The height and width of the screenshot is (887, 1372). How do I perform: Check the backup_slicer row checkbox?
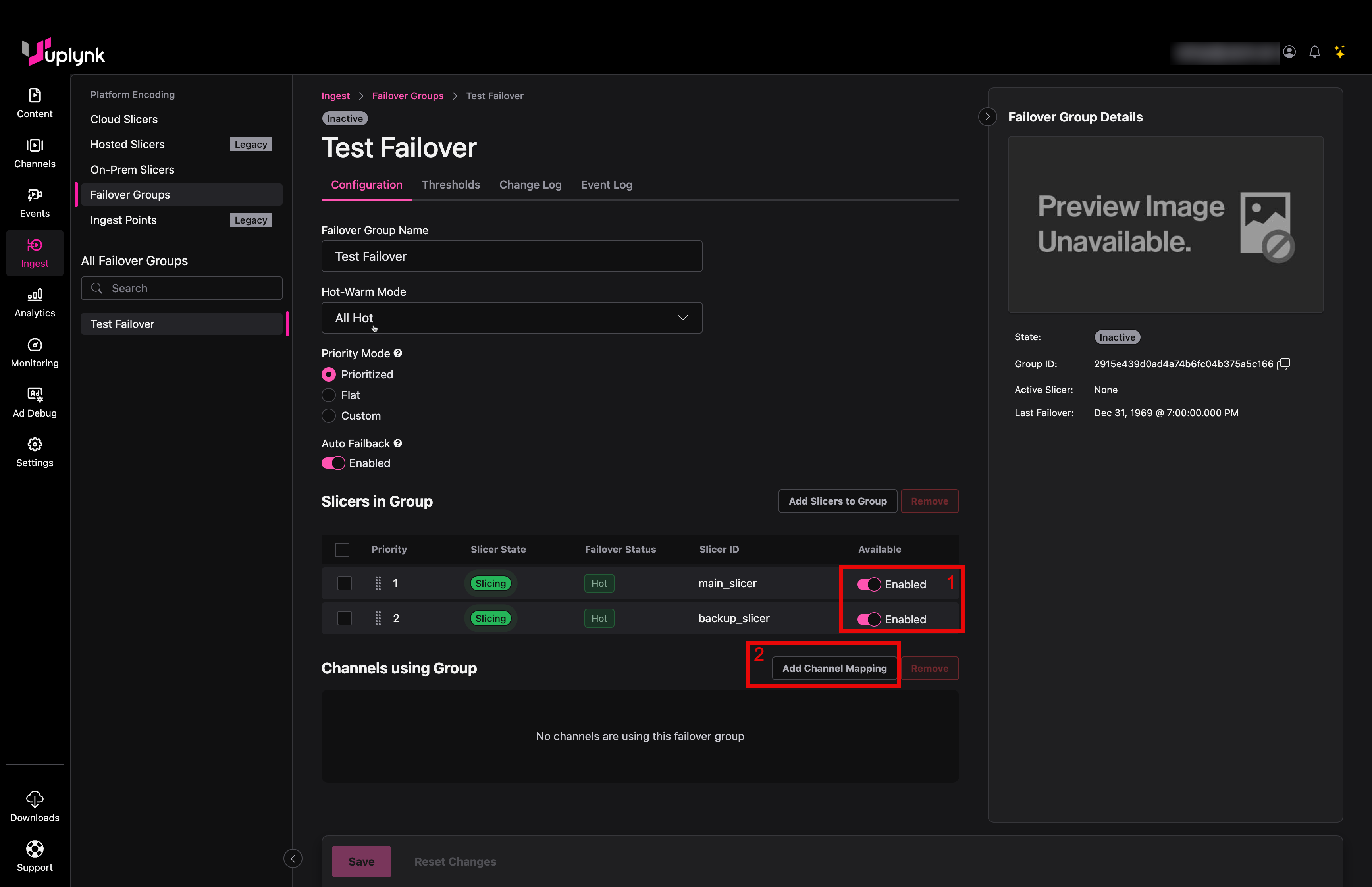344,618
